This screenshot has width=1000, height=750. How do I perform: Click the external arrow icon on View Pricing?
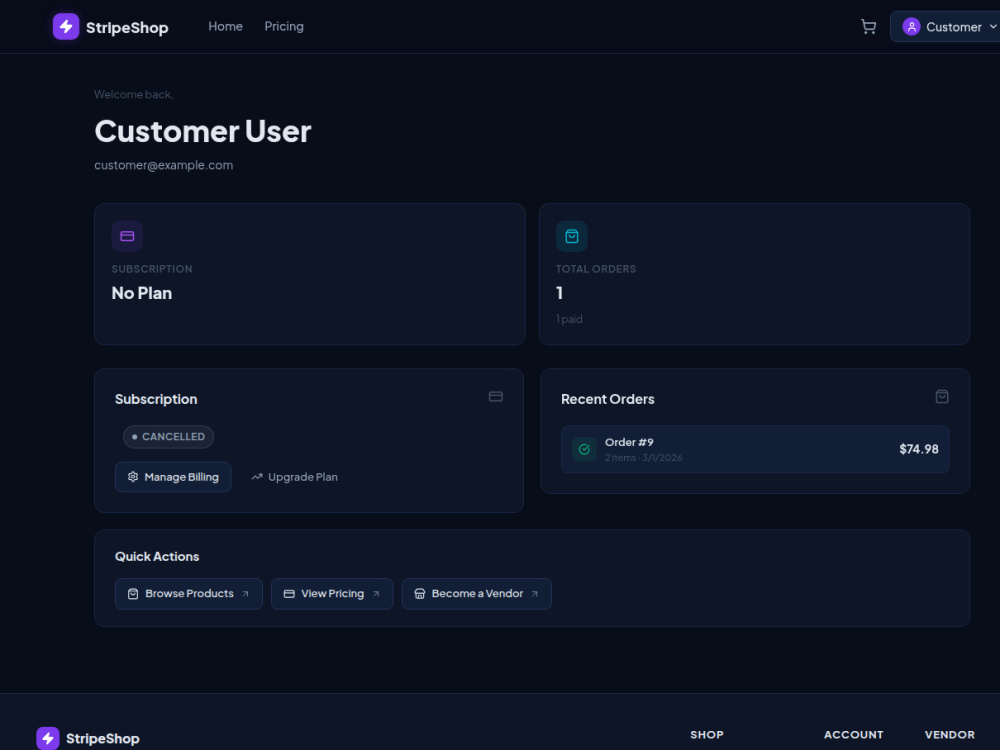376,594
